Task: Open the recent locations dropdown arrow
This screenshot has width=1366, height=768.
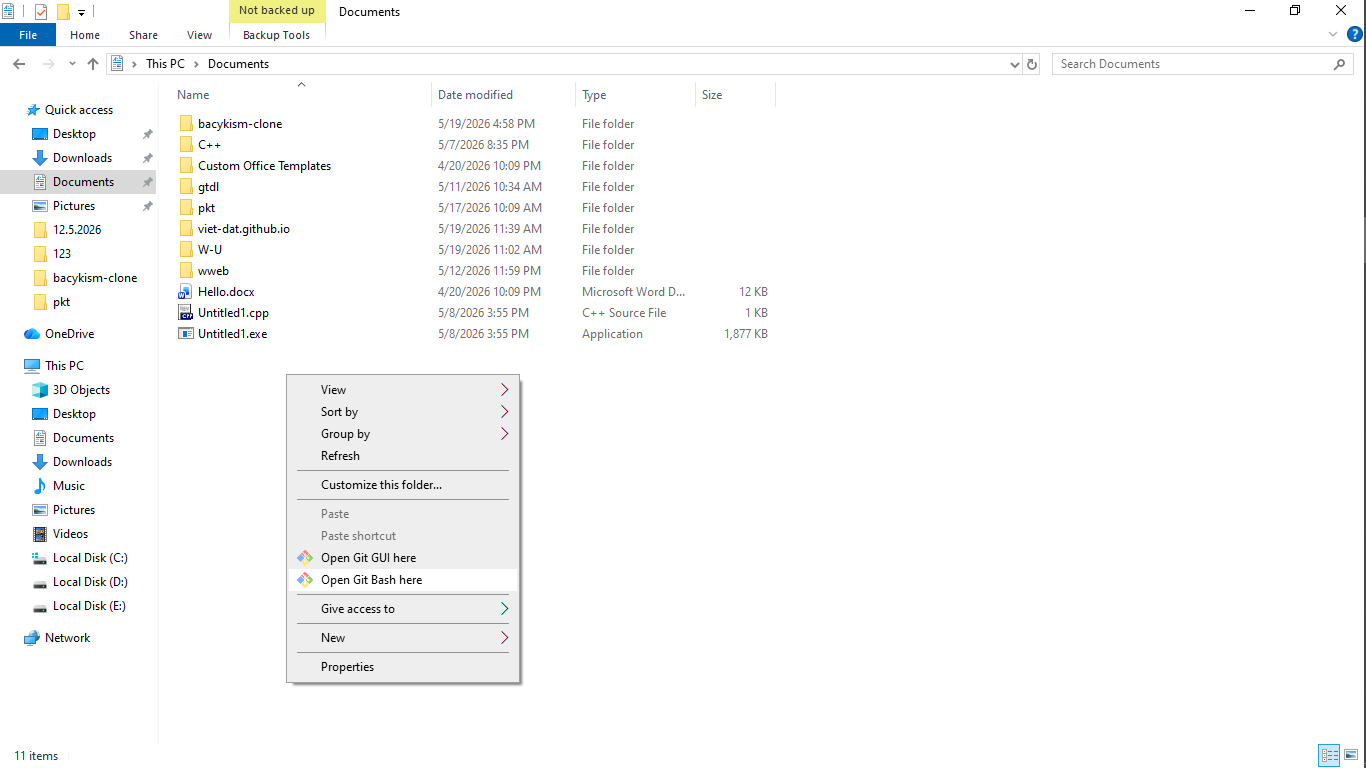Action: (72, 64)
